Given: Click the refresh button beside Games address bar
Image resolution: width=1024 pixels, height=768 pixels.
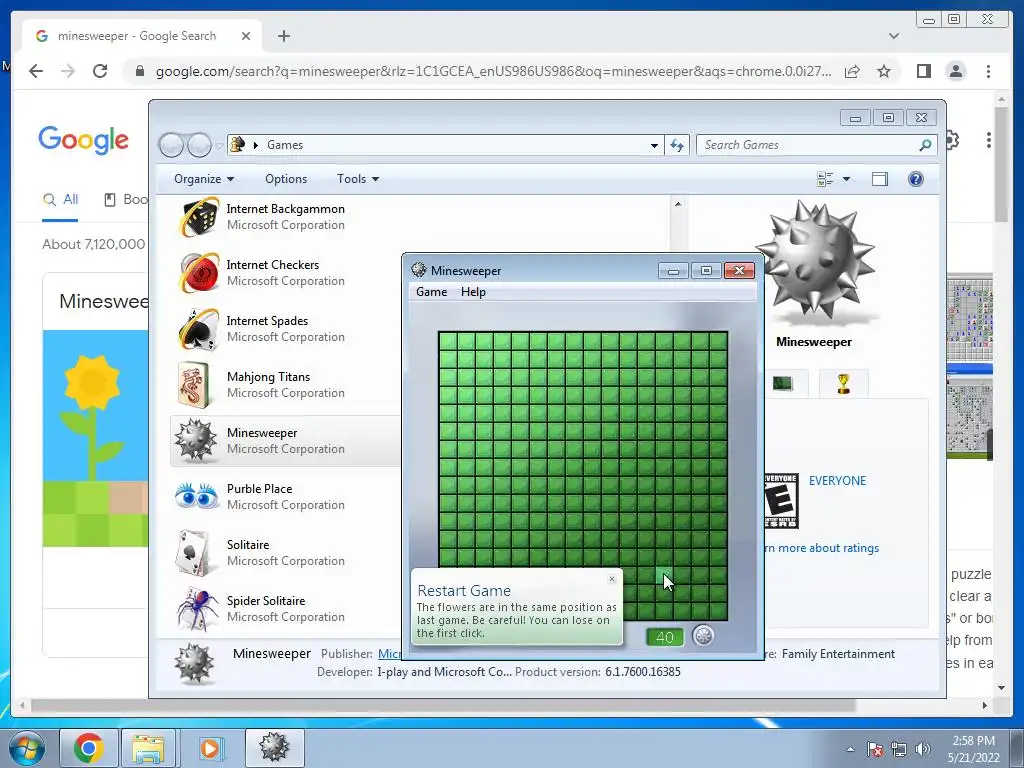Looking at the screenshot, I should point(677,145).
